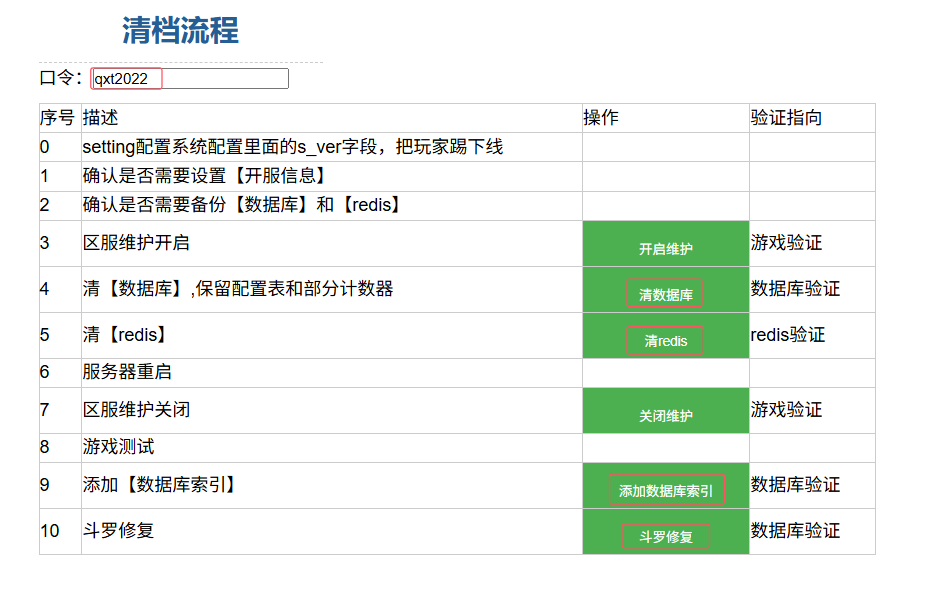The height and width of the screenshot is (590, 947).
Task: Click the 描述 column header
Action: pos(100,118)
